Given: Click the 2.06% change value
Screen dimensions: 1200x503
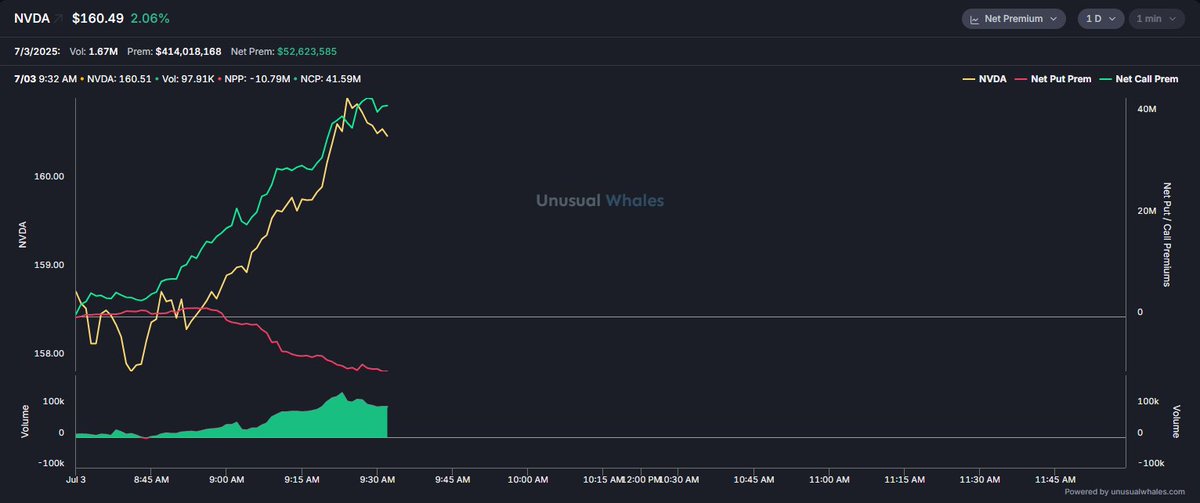Looking at the screenshot, I should coord(150,19).
